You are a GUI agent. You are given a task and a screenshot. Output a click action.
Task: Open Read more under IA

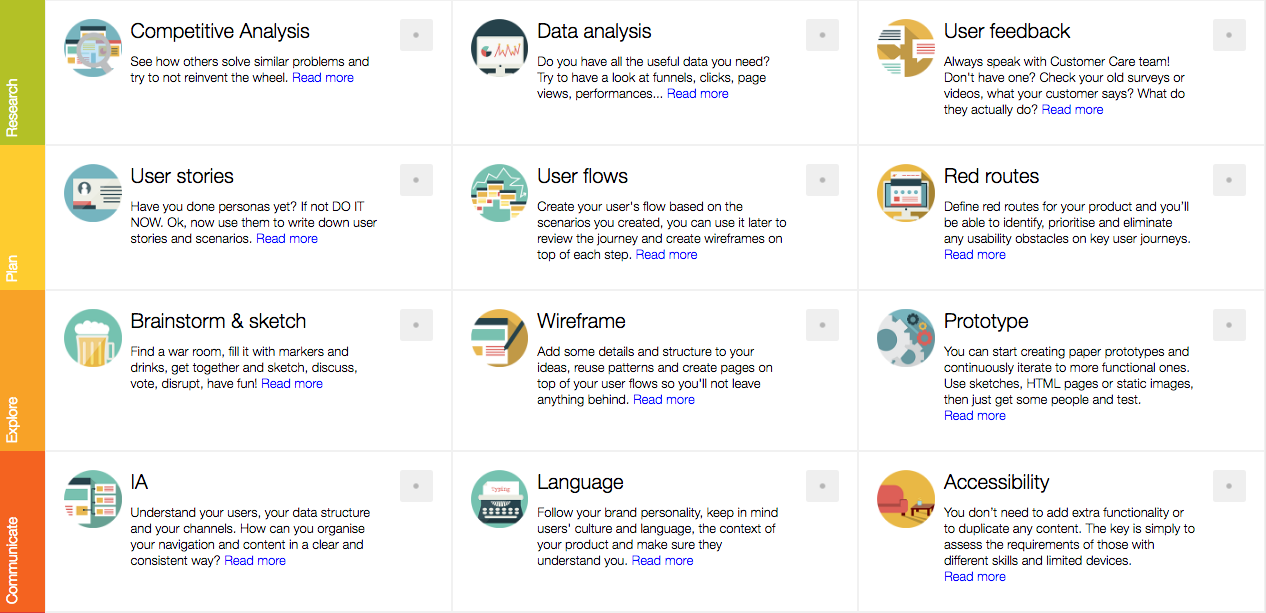[255, 561]
